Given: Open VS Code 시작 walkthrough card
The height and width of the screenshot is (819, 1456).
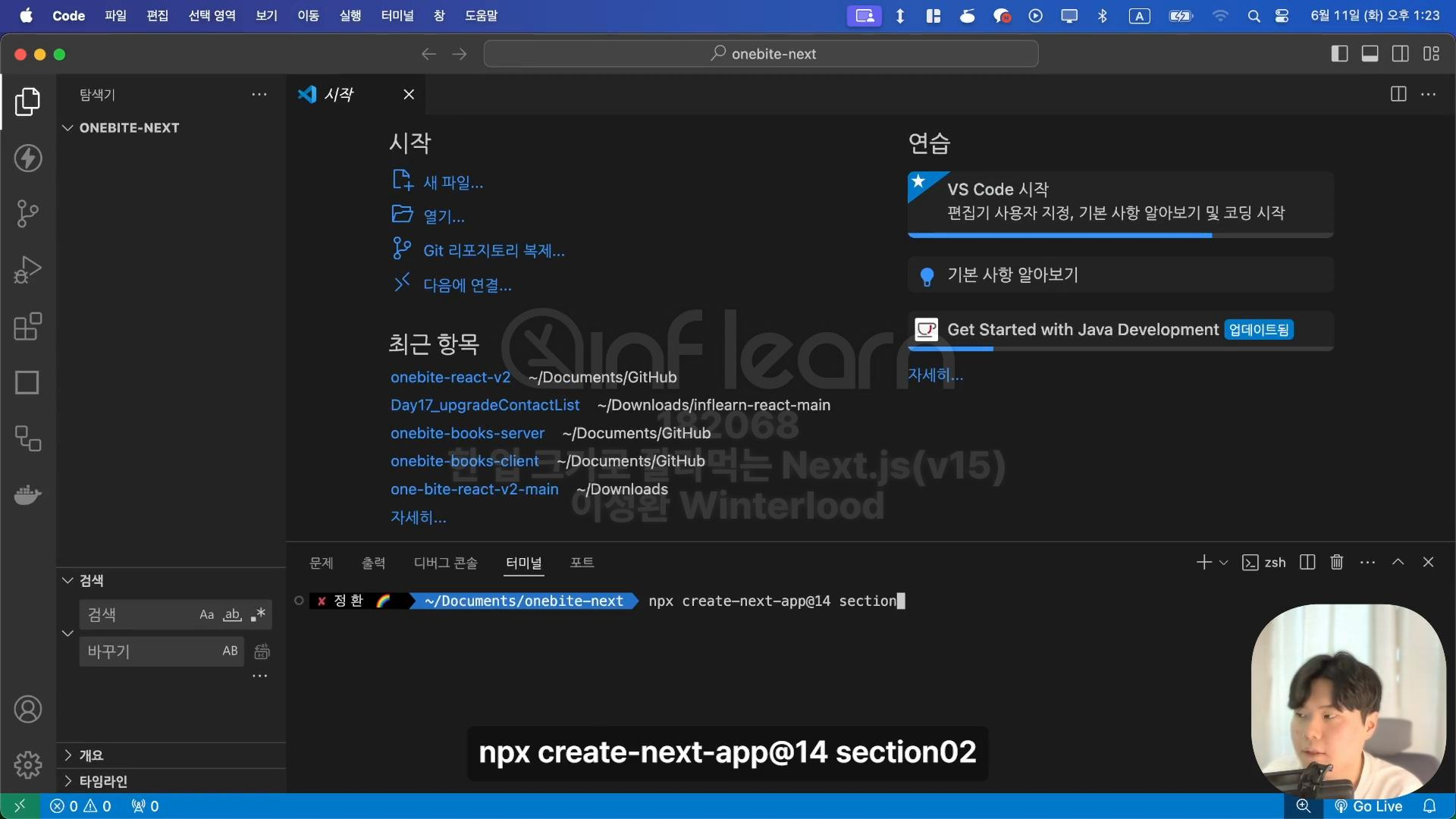Looking at the screenshot, I should pos(1120,203).
